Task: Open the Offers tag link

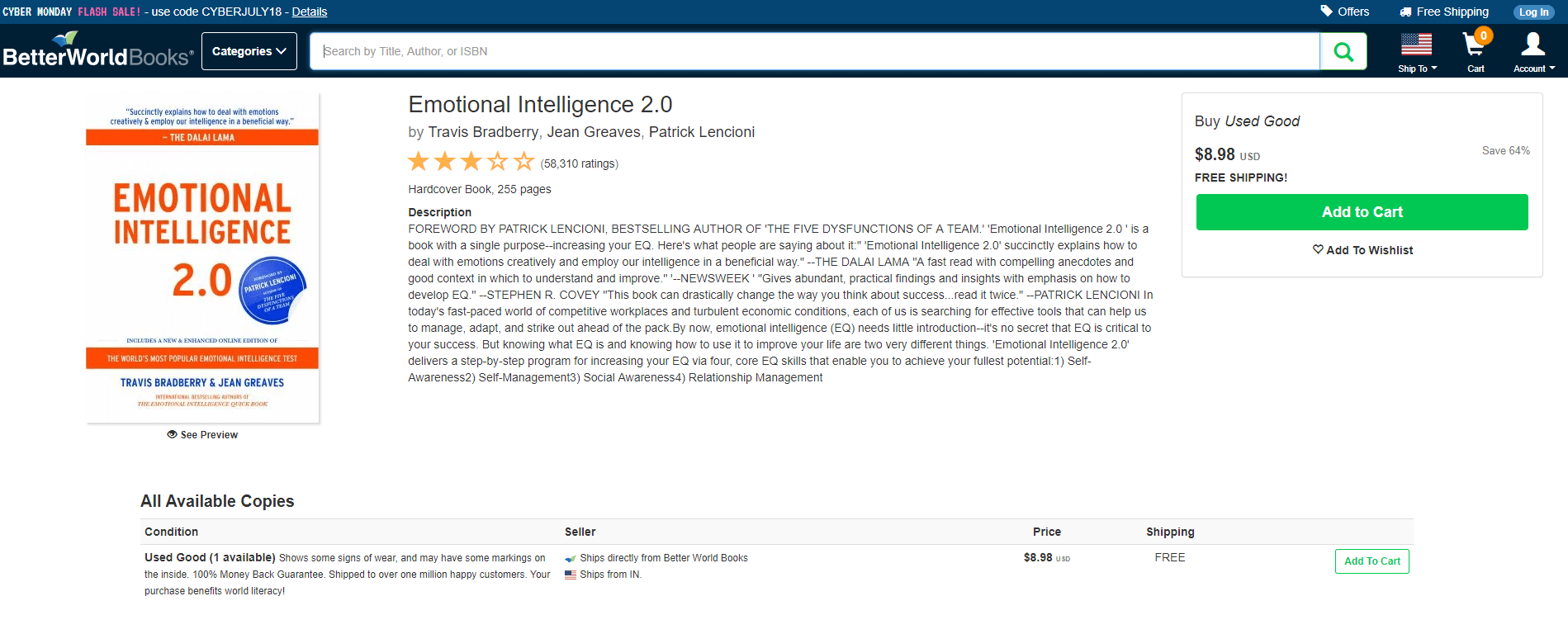Action: tap(1344, 12)
